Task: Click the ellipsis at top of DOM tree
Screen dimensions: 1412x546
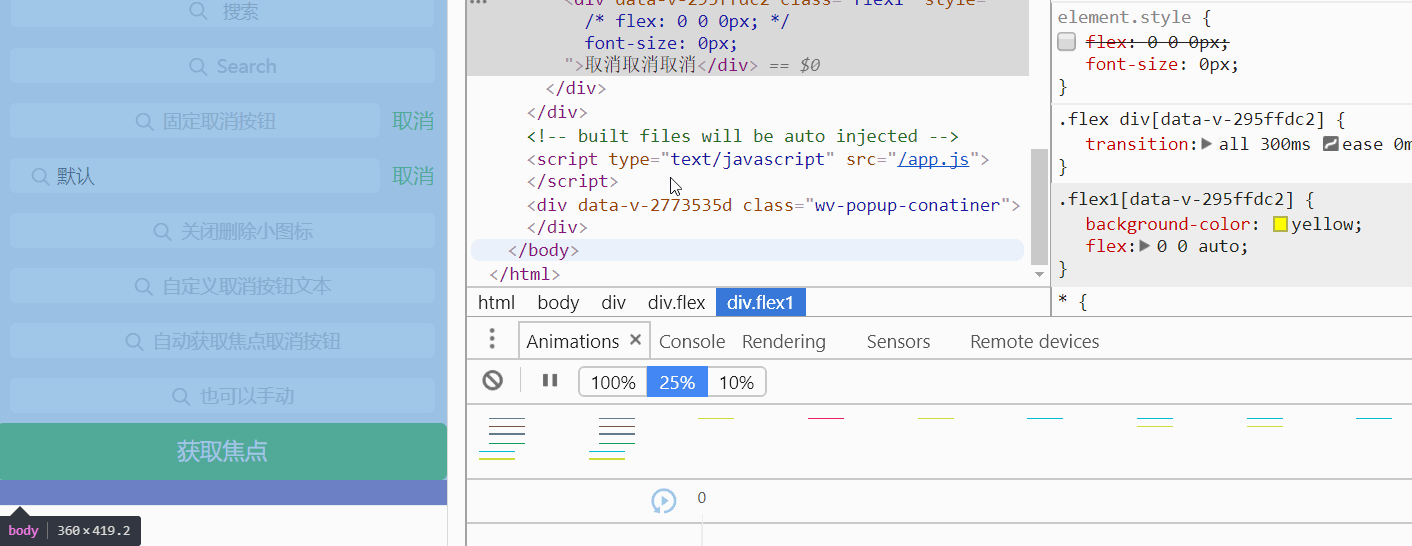Action: pos(478,4)
